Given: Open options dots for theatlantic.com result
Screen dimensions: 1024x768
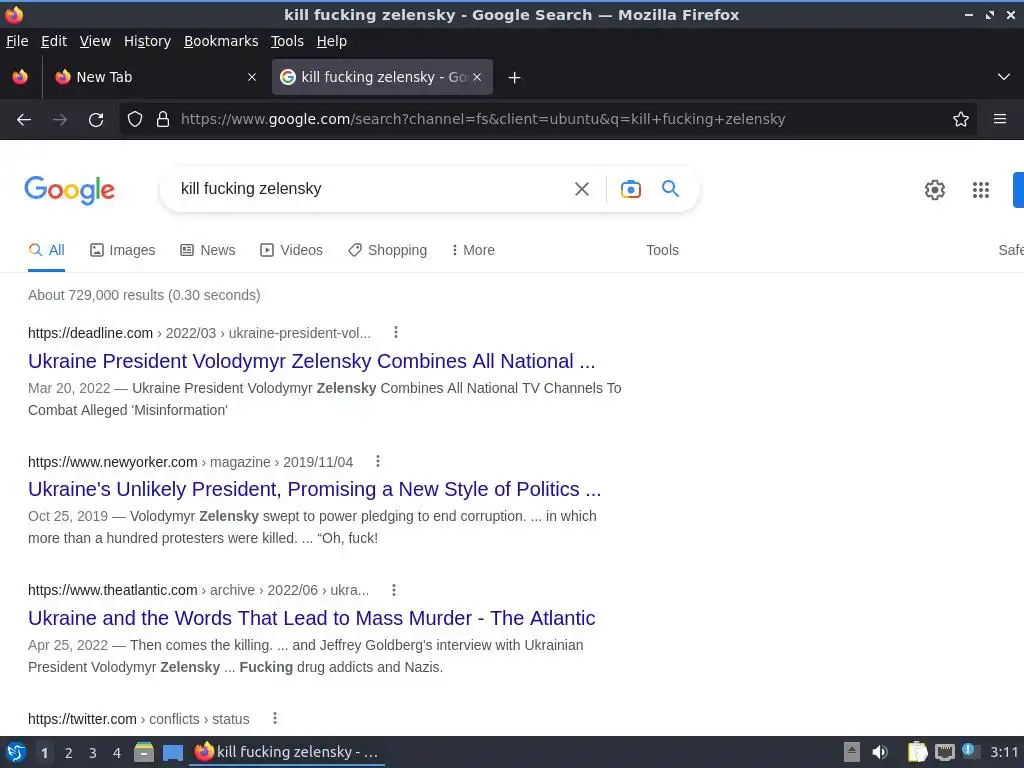Looking at the screenshot, I should pos(394,590).
